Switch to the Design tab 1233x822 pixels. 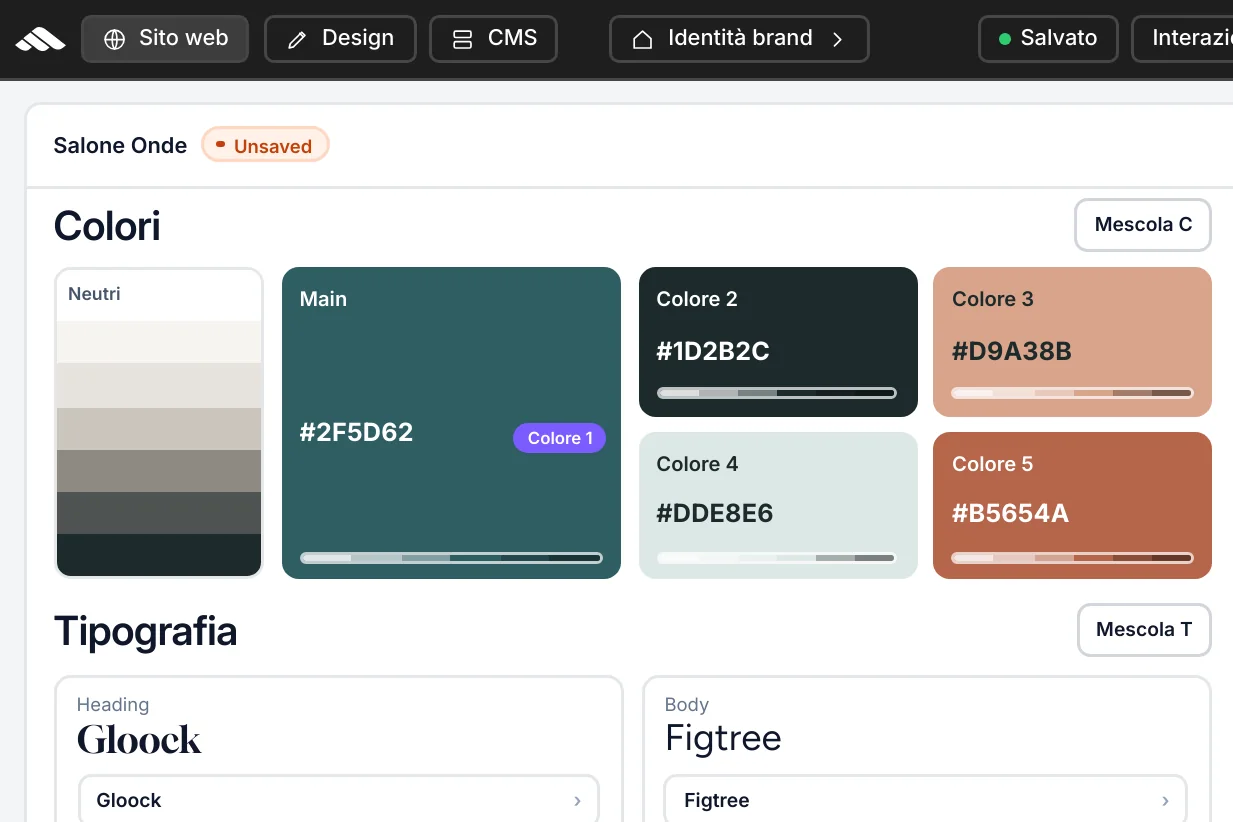pos(340,39)
